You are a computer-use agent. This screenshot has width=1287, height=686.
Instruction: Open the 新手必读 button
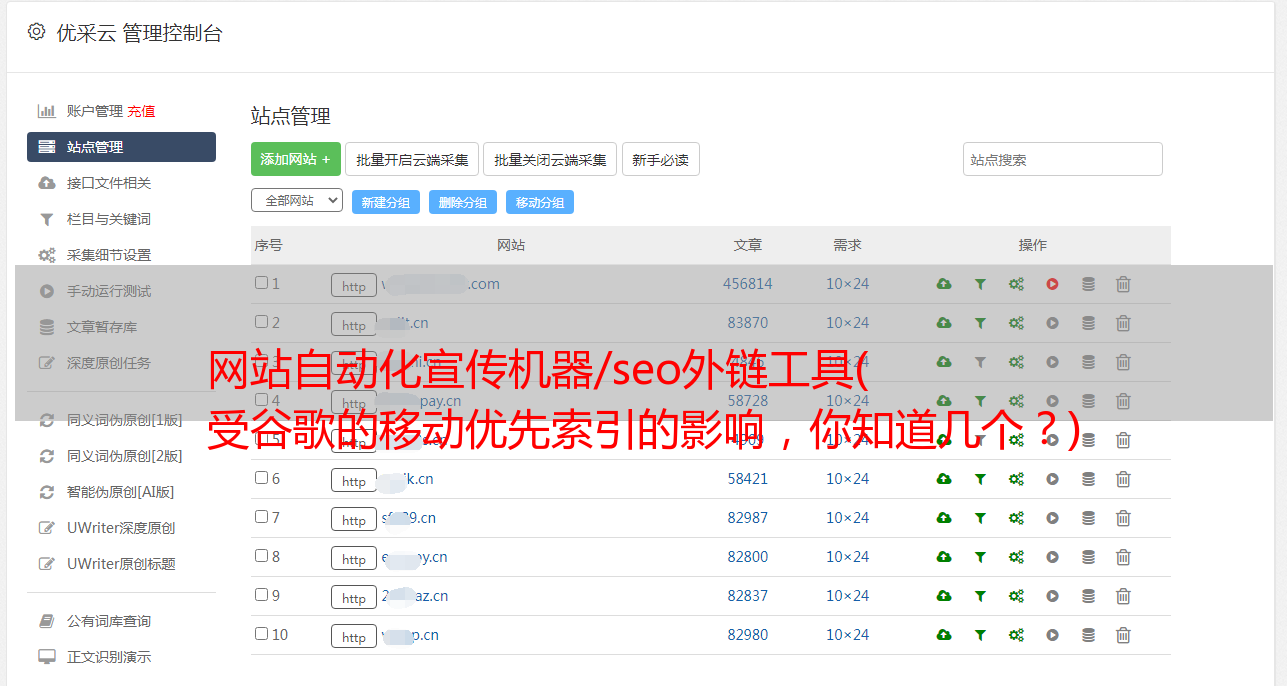[661, 159]
